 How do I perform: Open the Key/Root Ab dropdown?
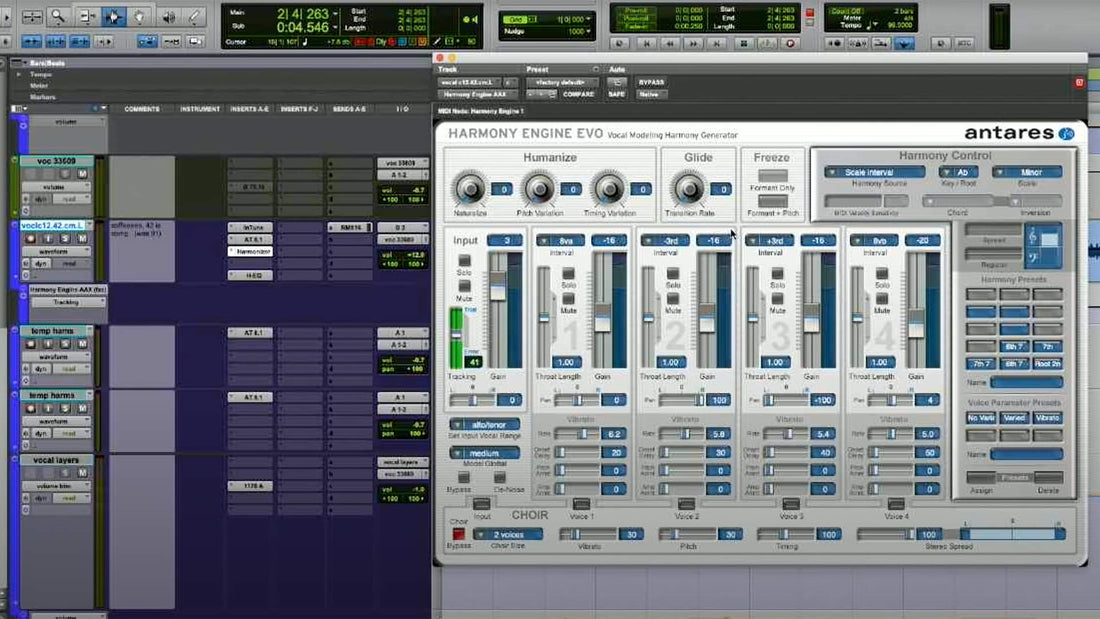pyautogui.click(x=958, y=172)
